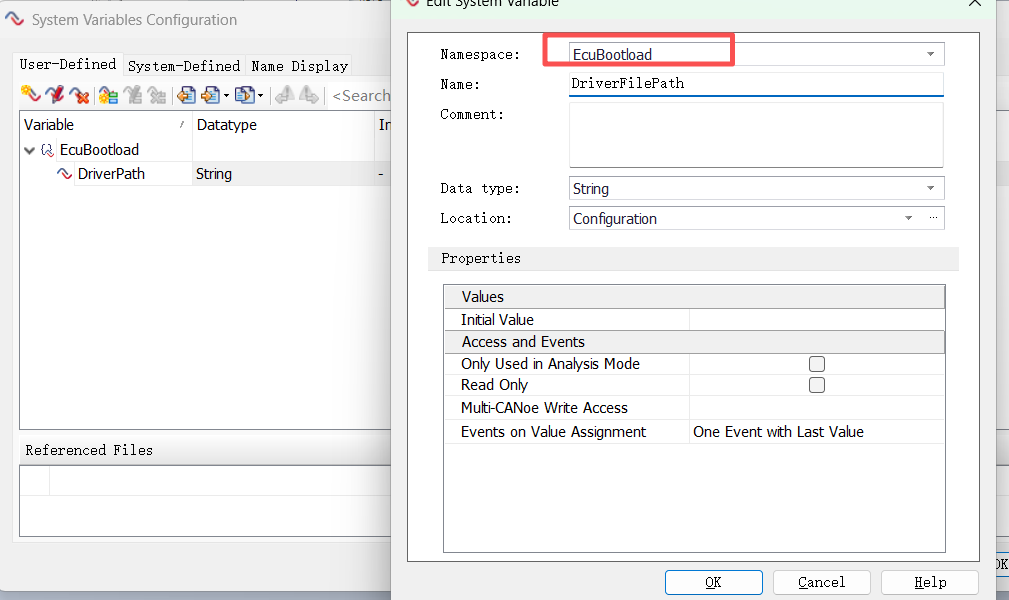Click the Values section header
The height and width of the screenshot is (600, 1009).
[x=694, y=297]
